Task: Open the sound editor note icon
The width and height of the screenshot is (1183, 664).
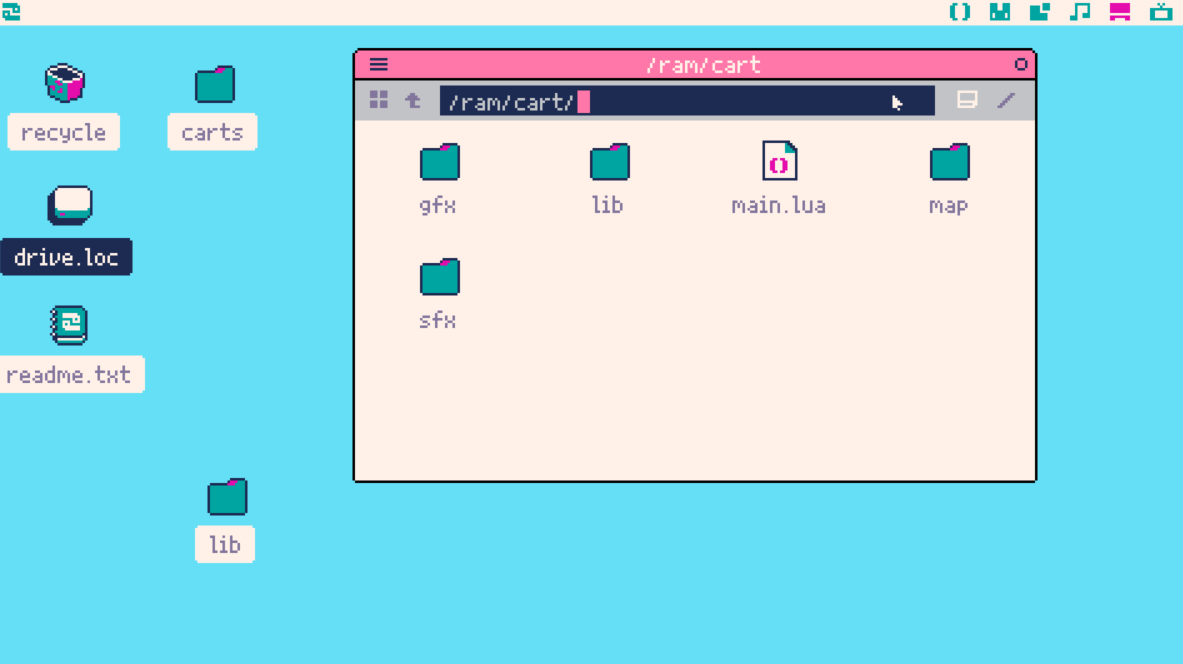Action: [1080, 12]
